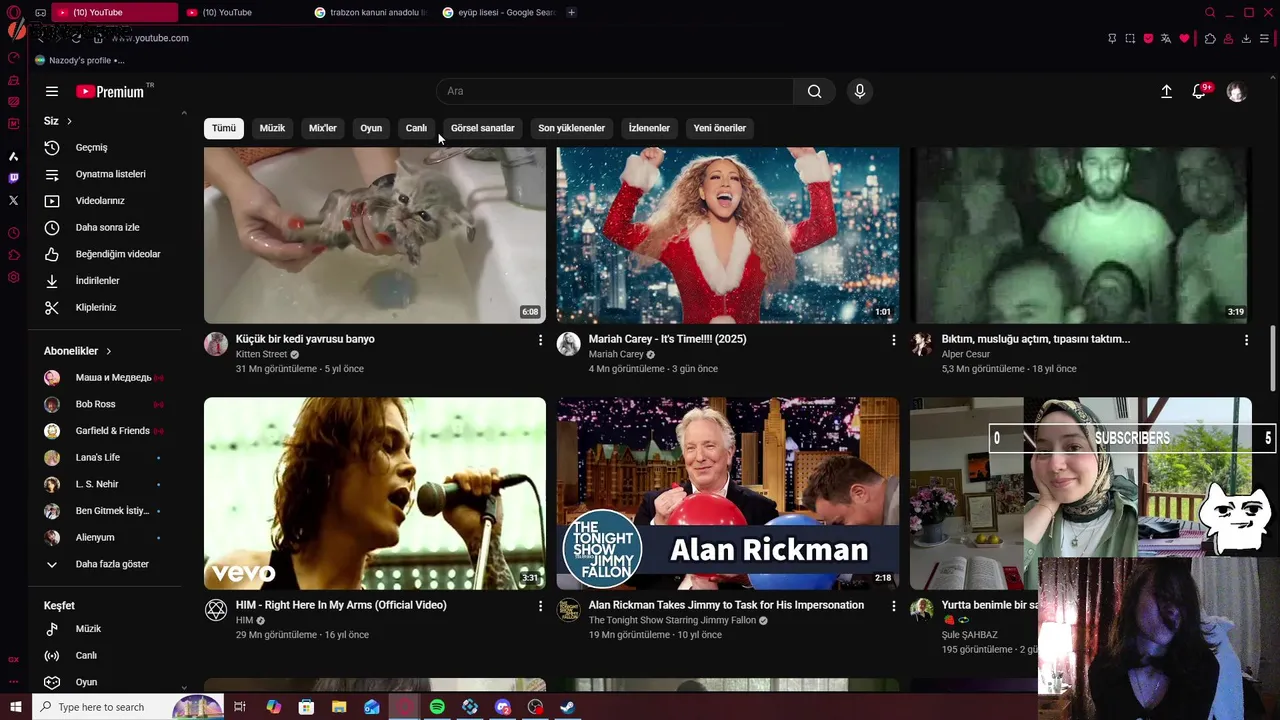Click the translate page icon
The height and width of the screenshot is (720, 1280).
click(x=1166, y=38)
